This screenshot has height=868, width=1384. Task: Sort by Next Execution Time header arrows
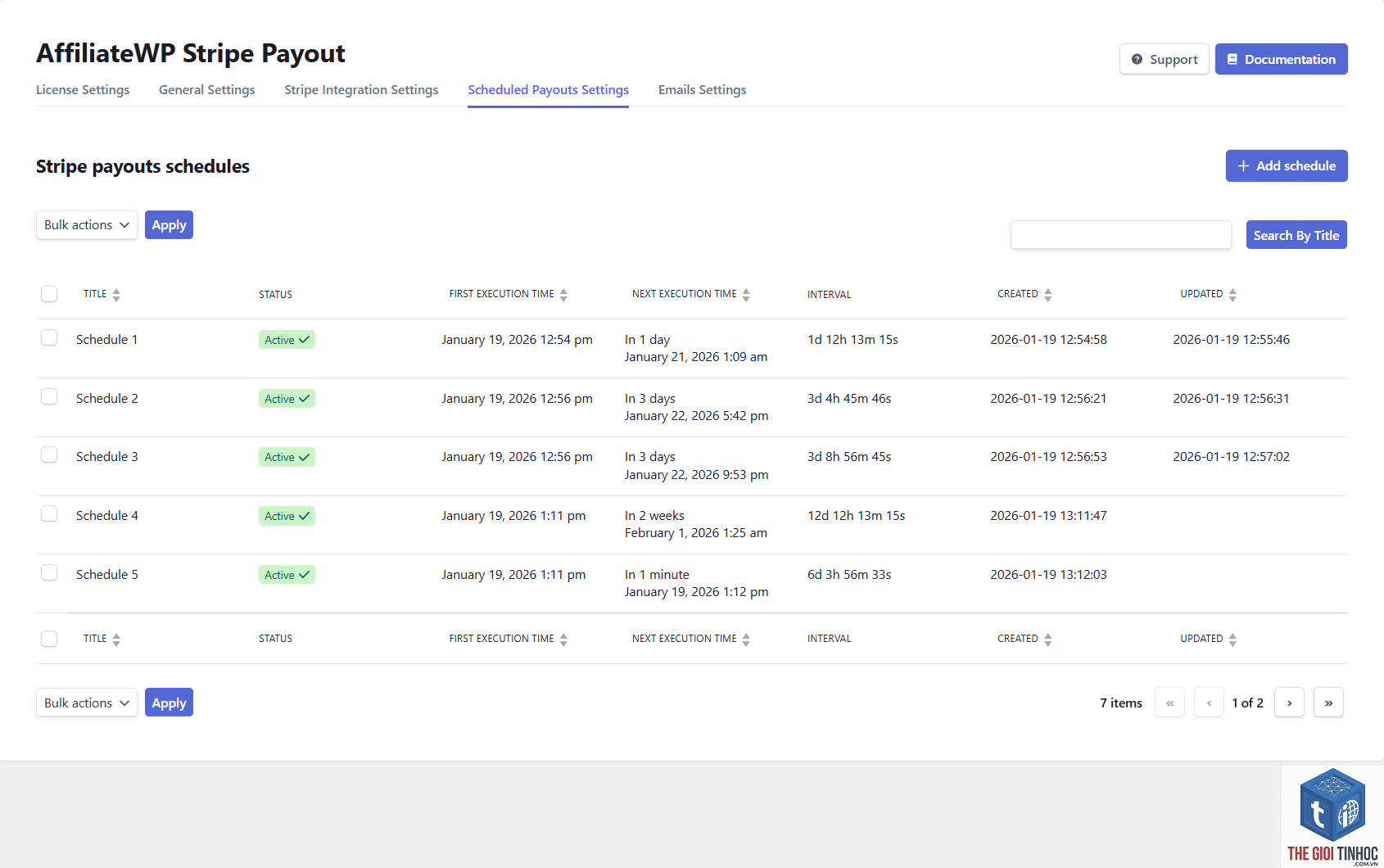[x=746, y=295]
